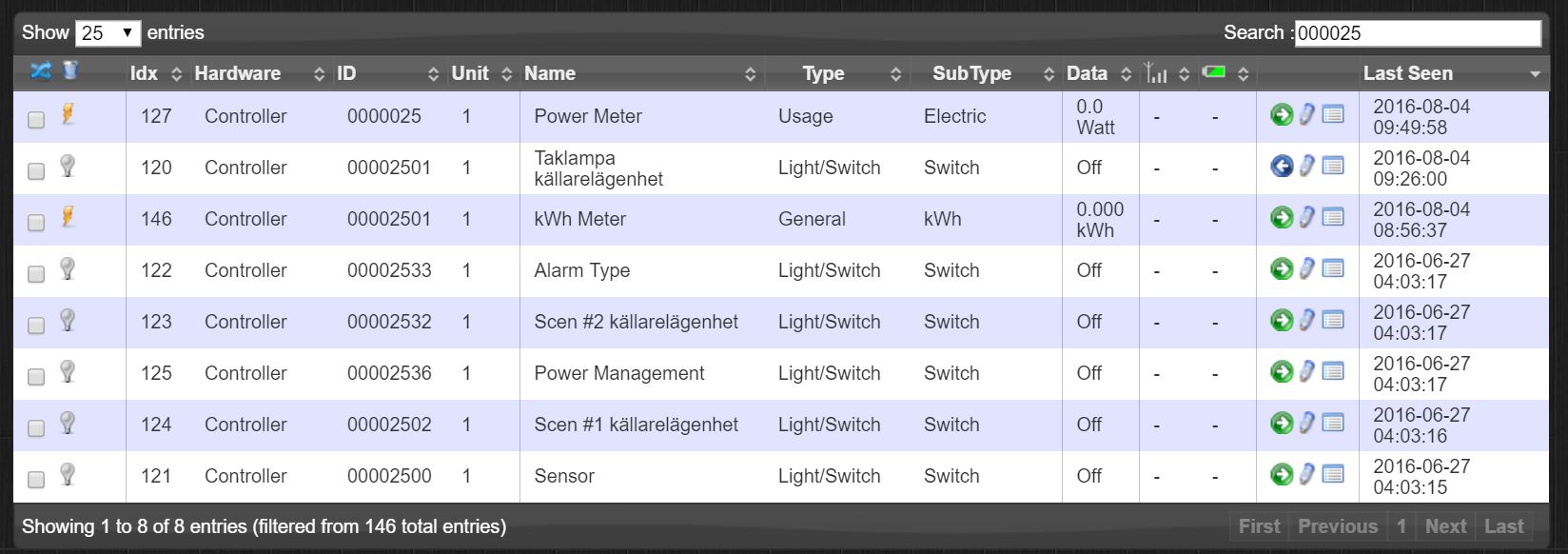The height and width of the screenshot is (554, 1568).
Task: Click into the Search text field
Action: (x=1418, y=33)
